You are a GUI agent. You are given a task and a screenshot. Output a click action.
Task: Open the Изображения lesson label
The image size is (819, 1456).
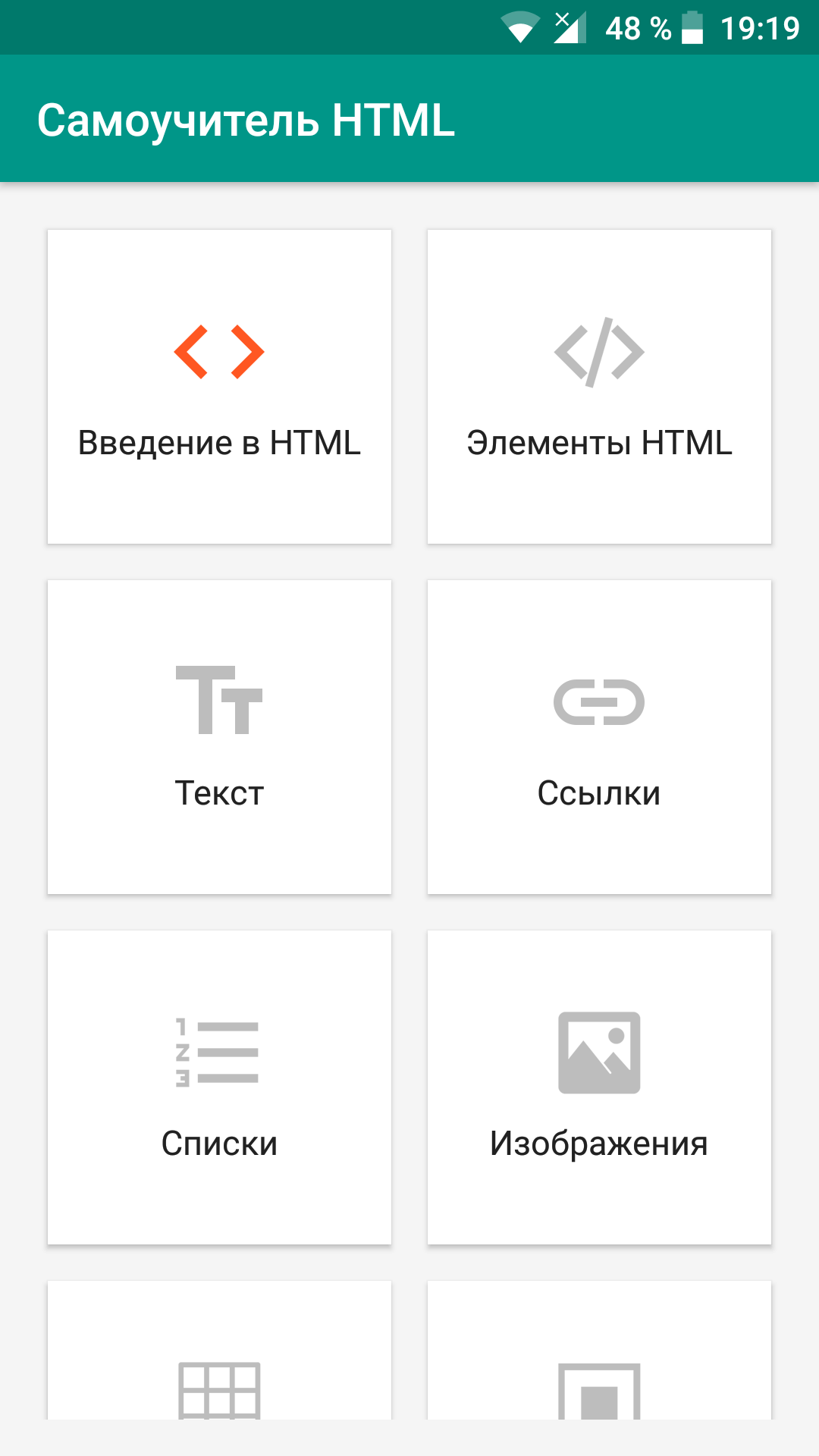[x=599, y=1144]
